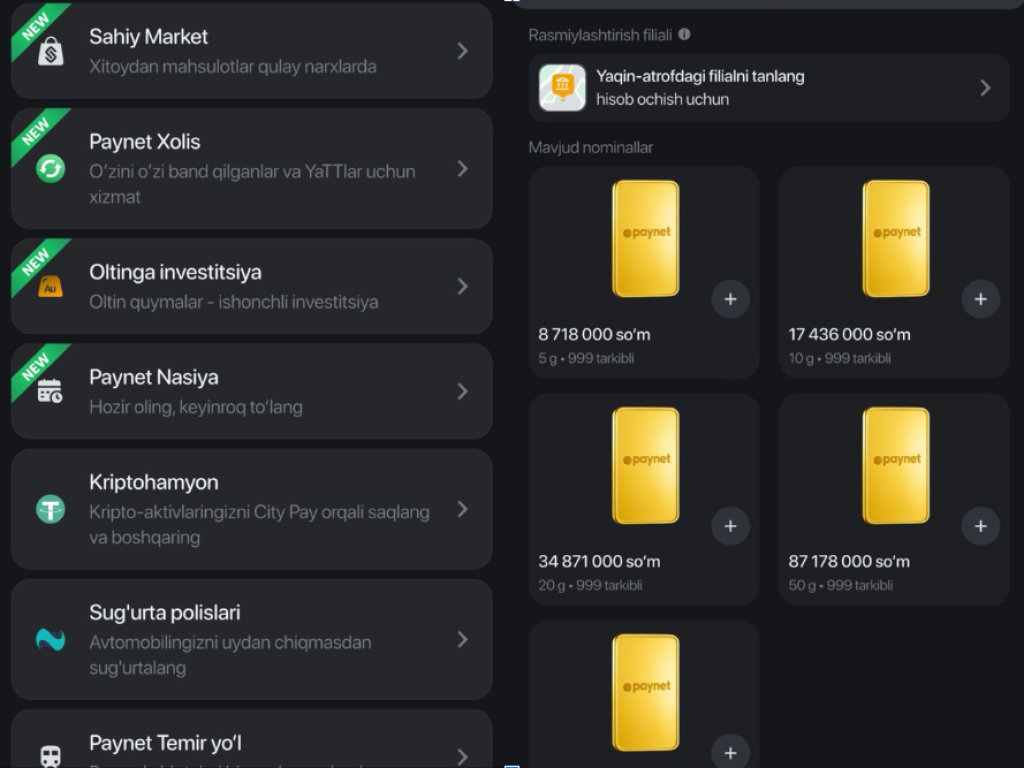1024x768 pixels.
Task: Add the 10 g gold bar
Action: [980, 299]
